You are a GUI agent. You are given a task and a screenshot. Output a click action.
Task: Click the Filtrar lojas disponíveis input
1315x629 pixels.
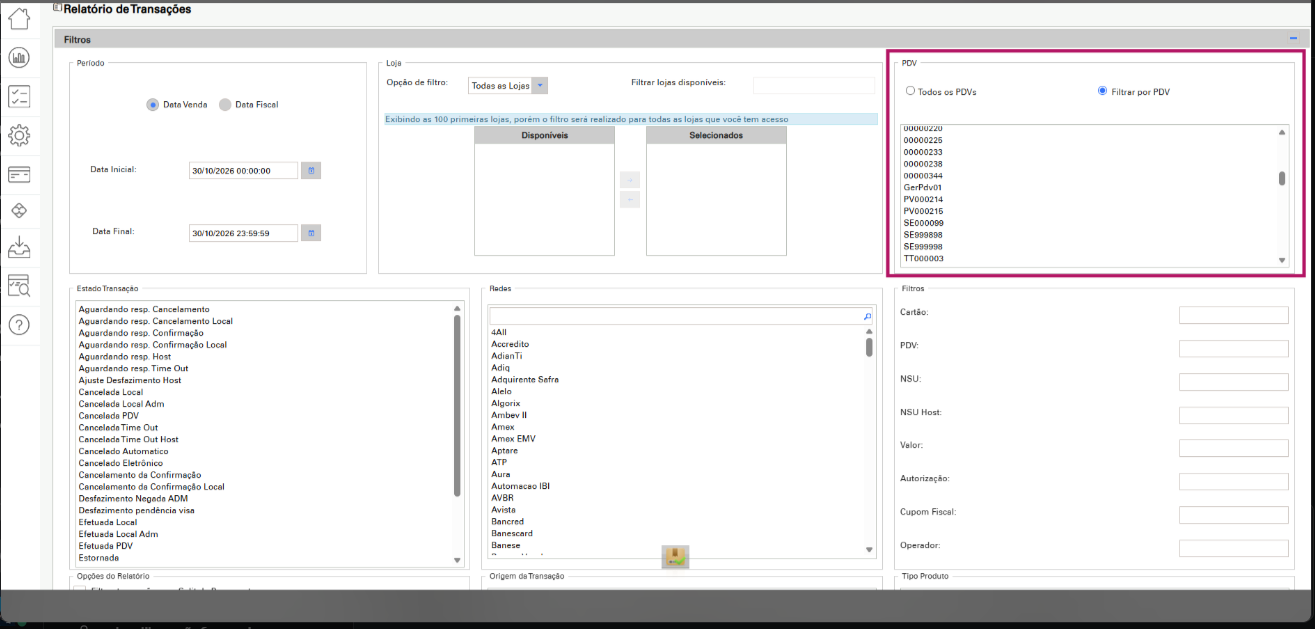click(814, 85)
